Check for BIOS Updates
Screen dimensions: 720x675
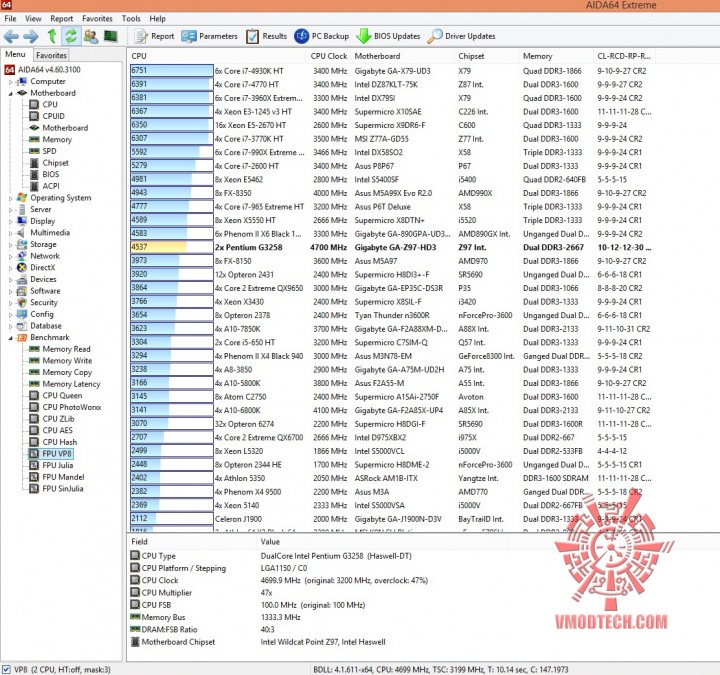point(388,36)
